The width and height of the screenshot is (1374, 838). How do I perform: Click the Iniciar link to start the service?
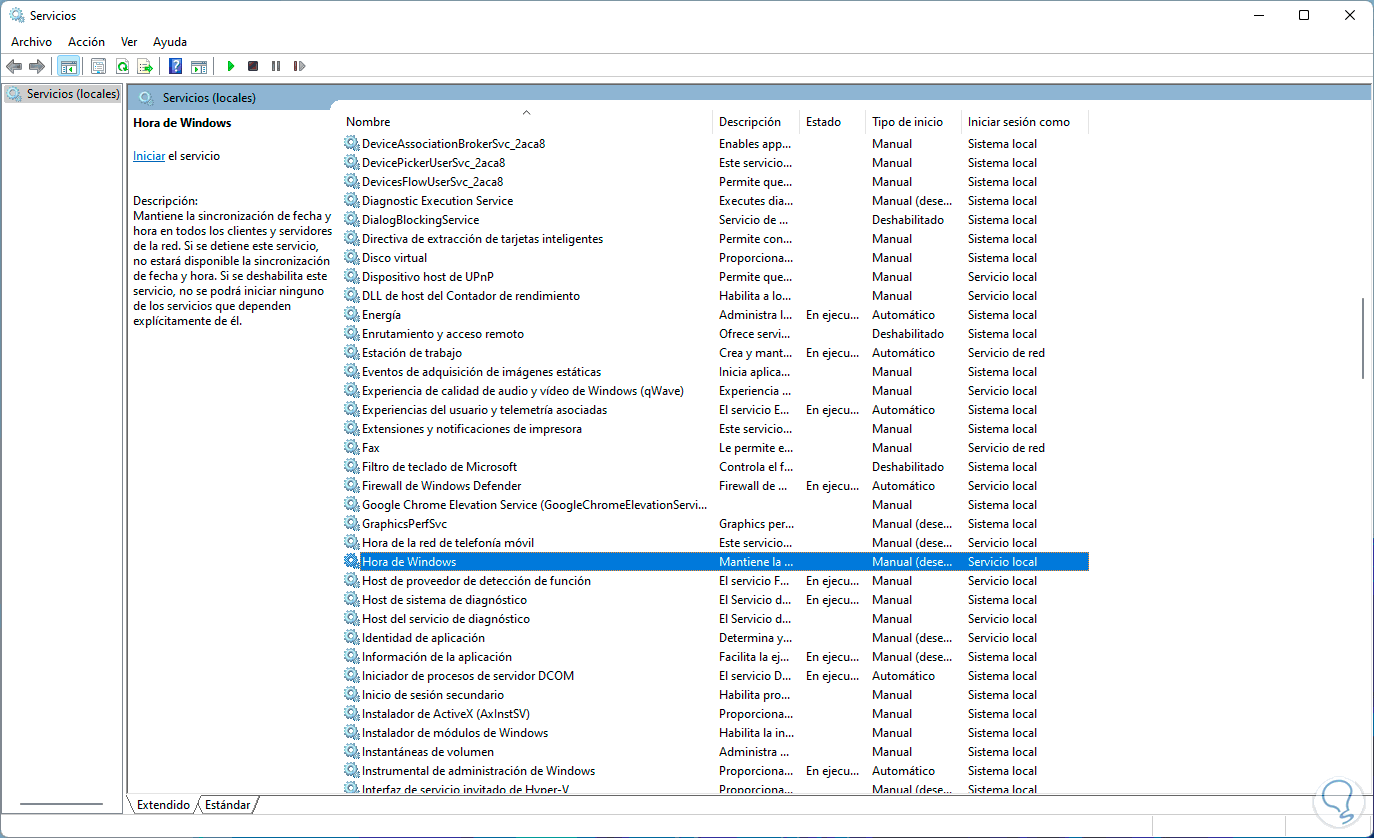click(149, 156)
